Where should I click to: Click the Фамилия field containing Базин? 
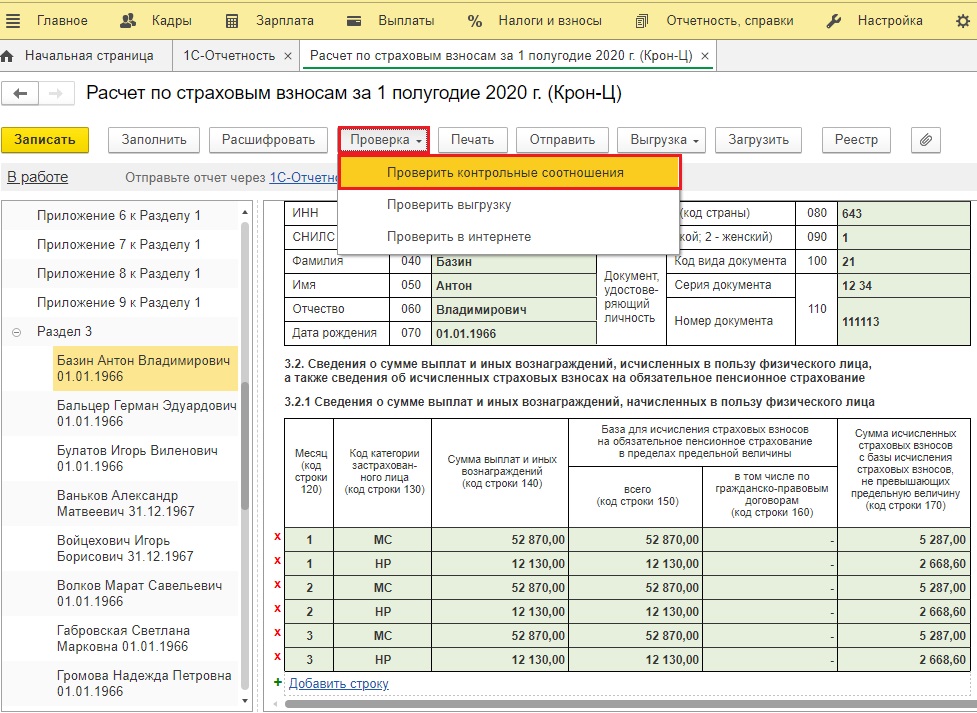[514, 262]
